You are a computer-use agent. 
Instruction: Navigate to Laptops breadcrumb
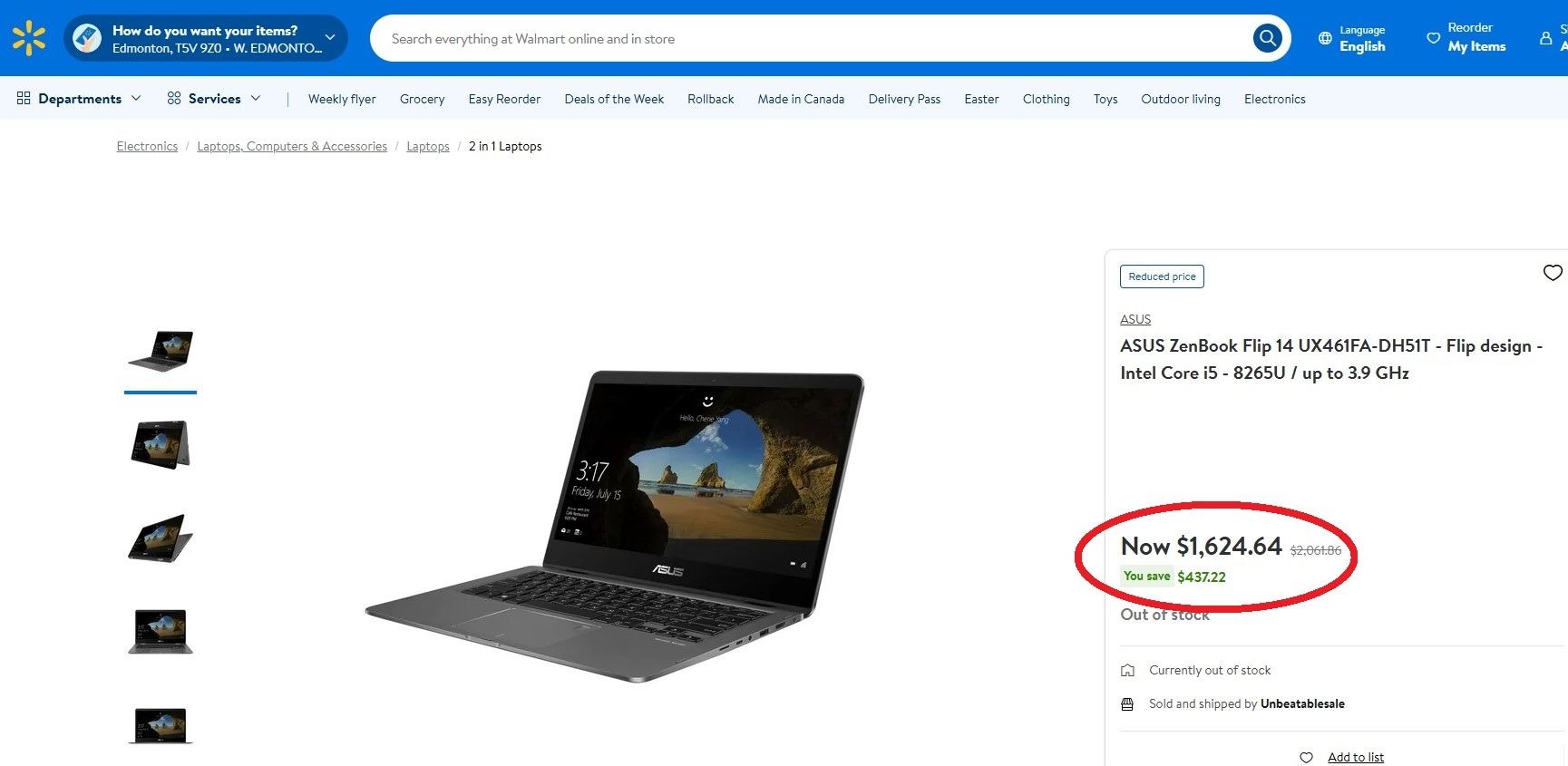[x=427, y=146]
